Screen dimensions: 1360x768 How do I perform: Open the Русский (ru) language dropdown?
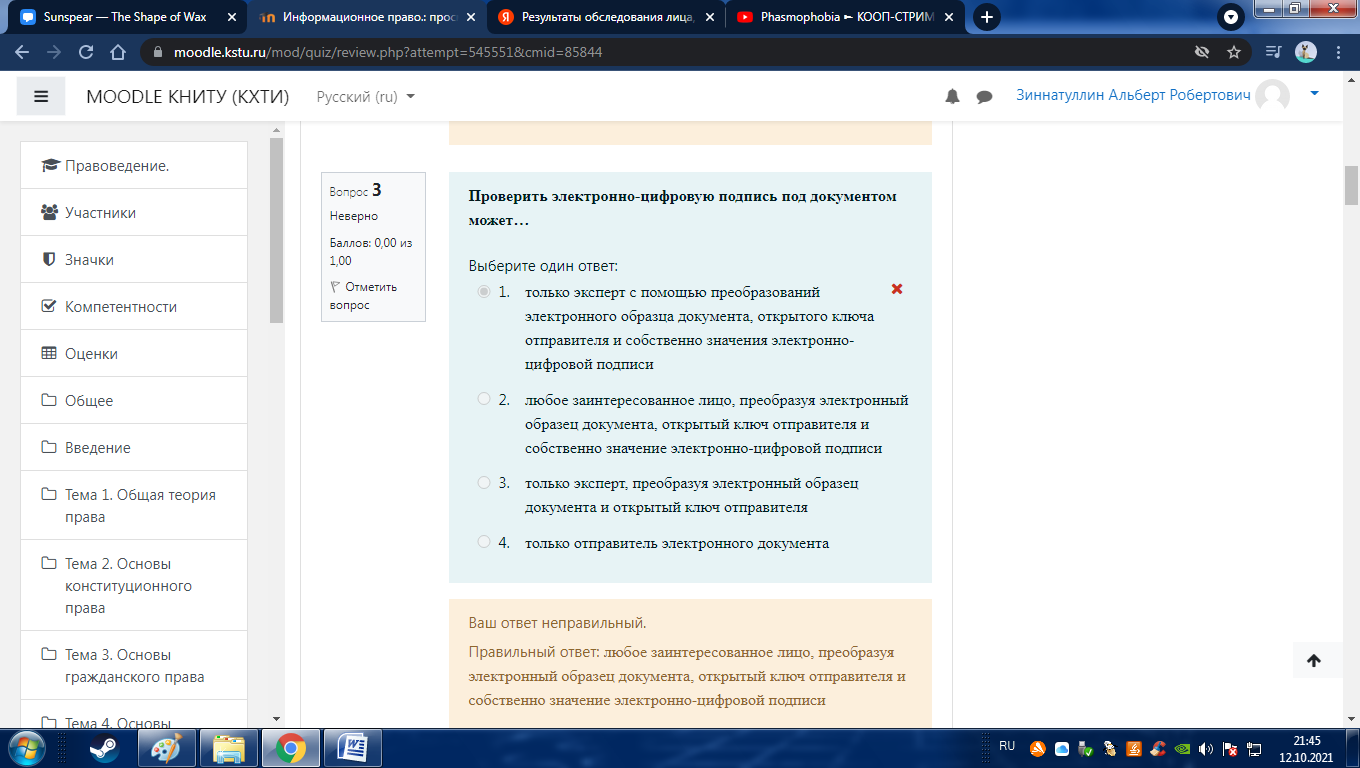point(365,97)
